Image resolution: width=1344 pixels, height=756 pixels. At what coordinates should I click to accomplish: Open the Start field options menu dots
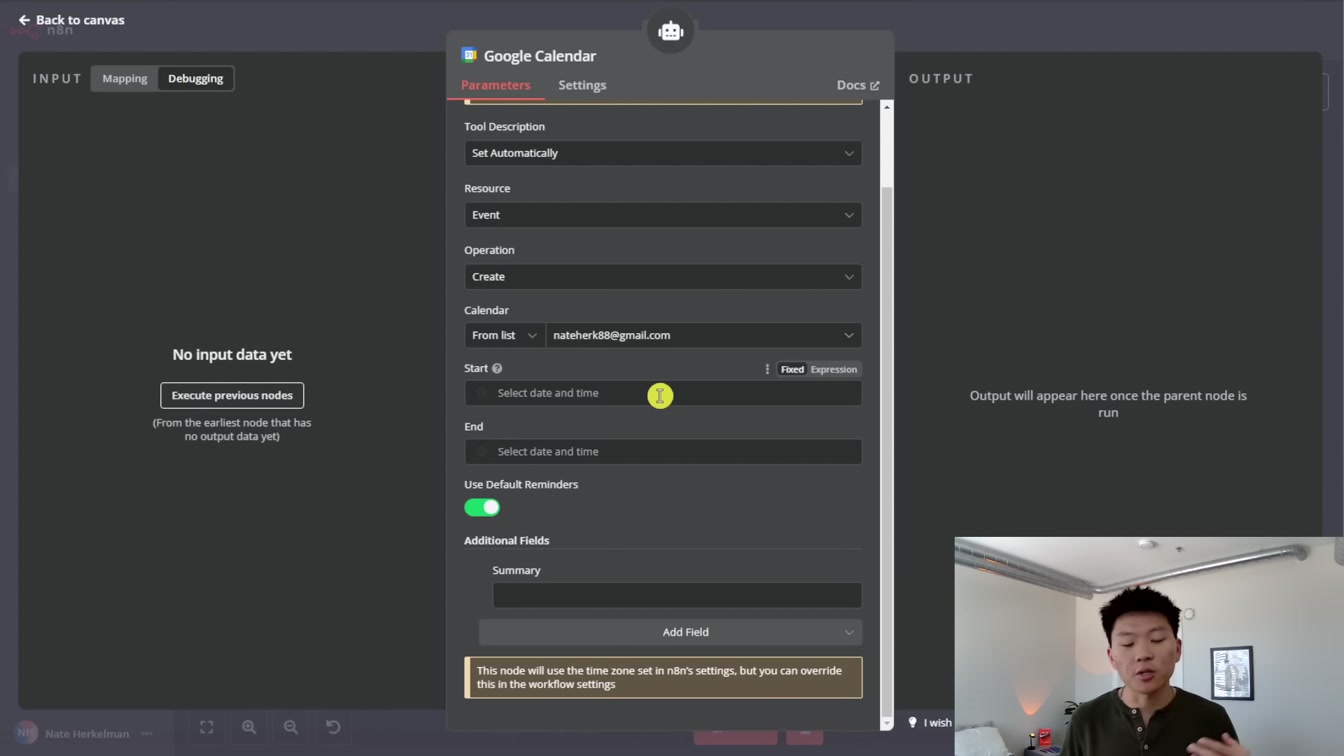767,369
